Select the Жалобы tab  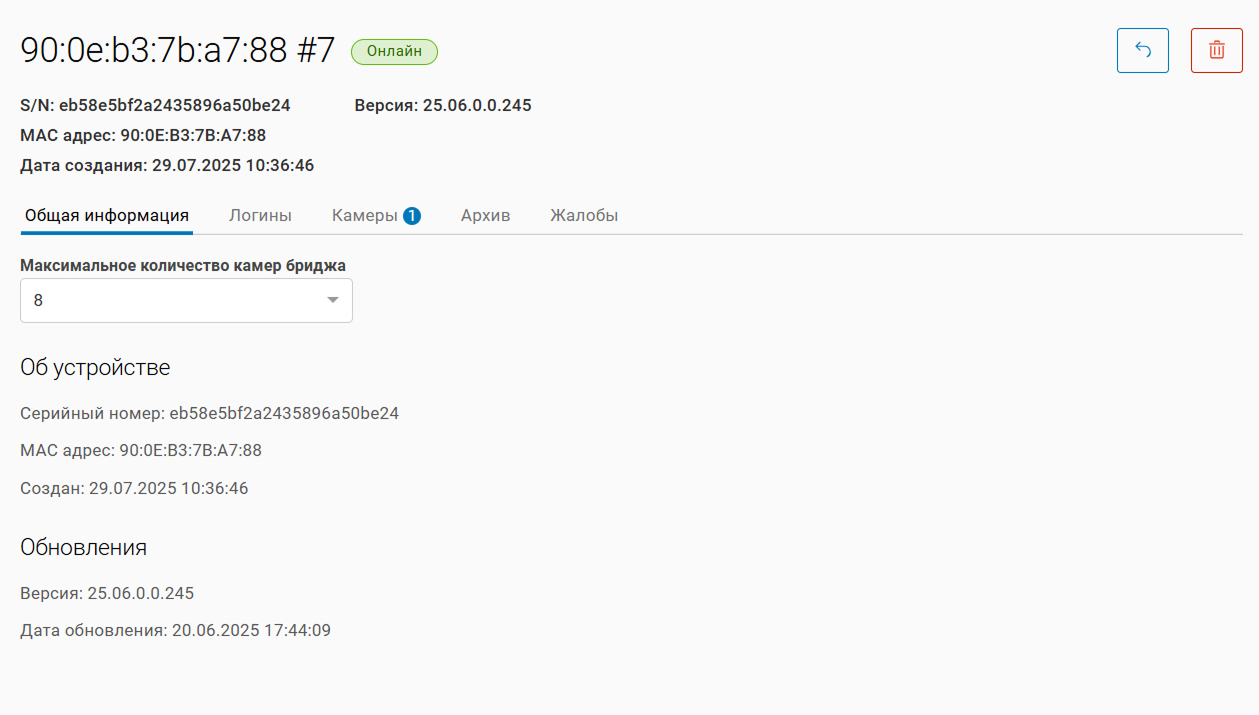coord(584,216)
